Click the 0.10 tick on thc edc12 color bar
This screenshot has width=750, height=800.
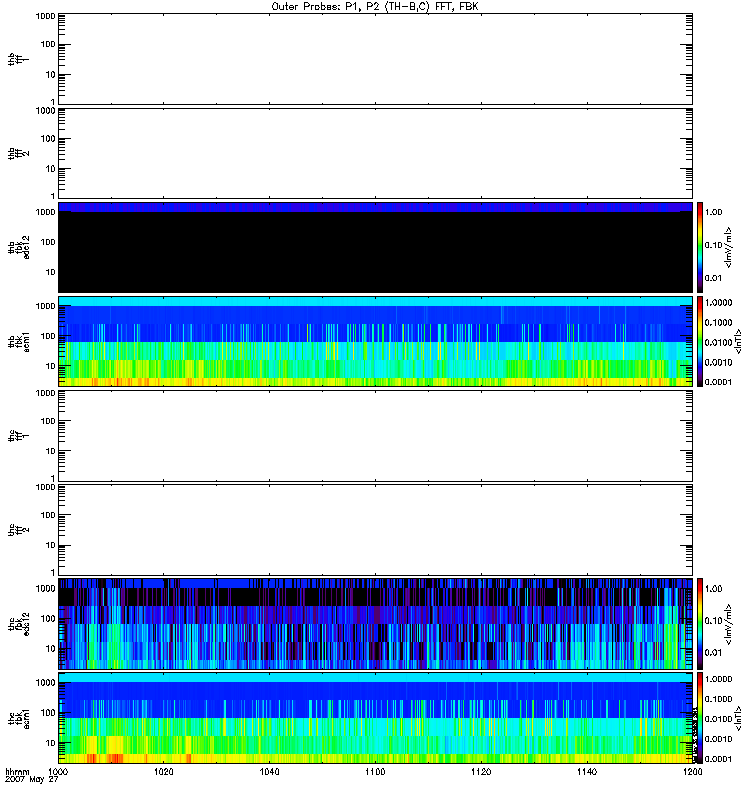coord(713,620)
